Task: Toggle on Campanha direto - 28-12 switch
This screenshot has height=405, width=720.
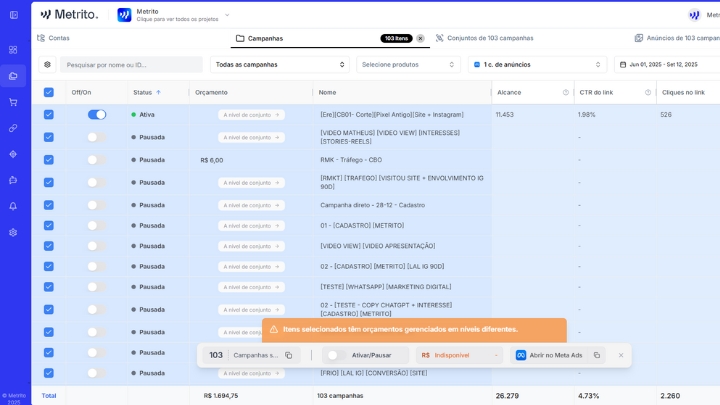Action: [x=96, y=205]
